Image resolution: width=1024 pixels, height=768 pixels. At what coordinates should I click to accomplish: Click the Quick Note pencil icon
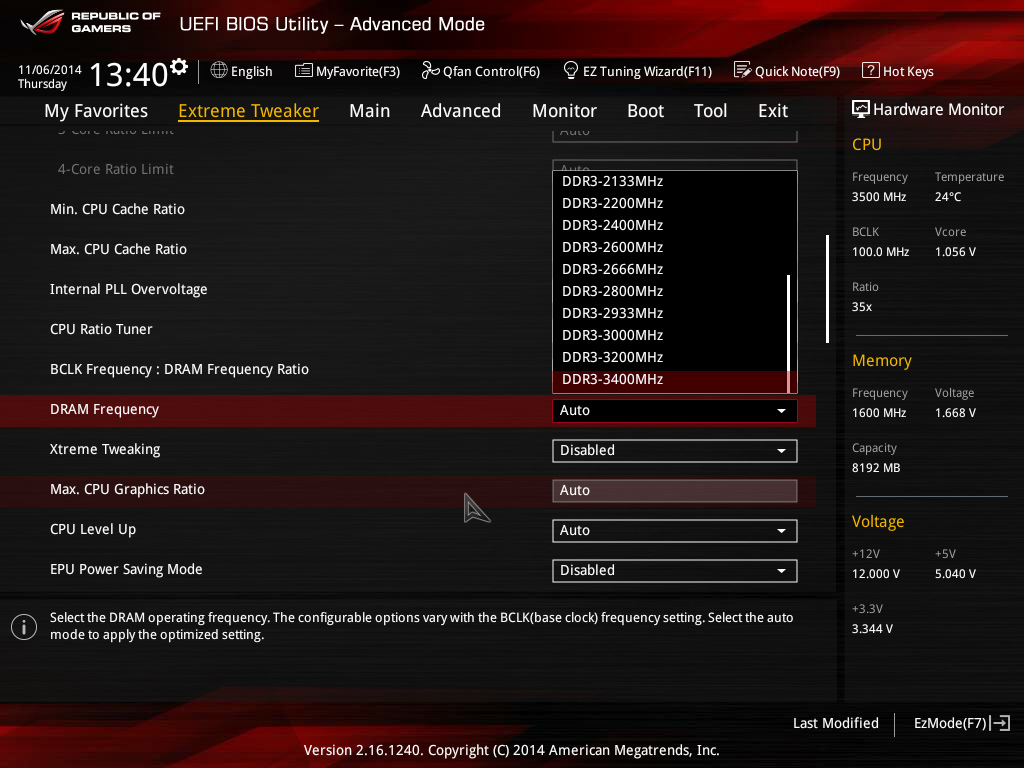[743, 70]
